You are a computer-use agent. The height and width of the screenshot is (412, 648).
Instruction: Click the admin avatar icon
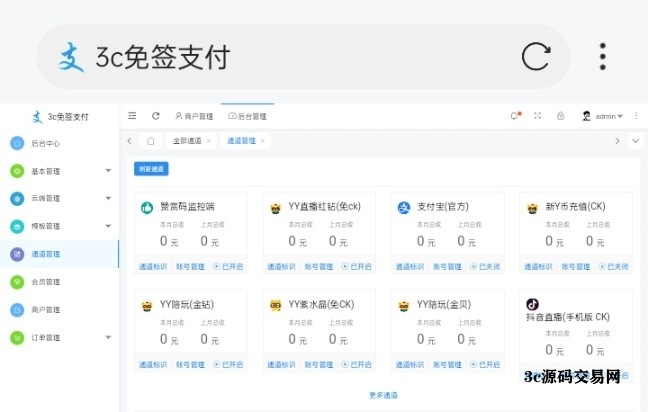click(586, 116)
